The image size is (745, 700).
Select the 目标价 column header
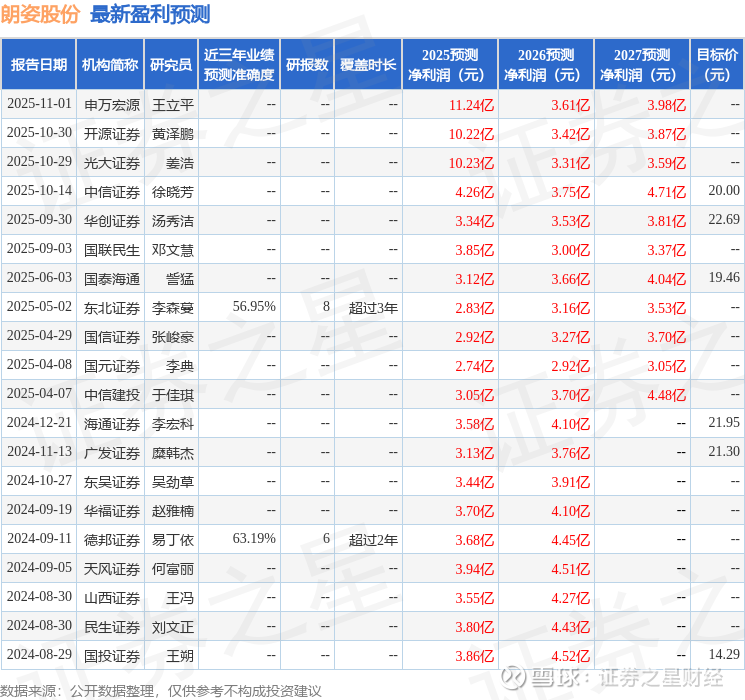pos(717,65)
